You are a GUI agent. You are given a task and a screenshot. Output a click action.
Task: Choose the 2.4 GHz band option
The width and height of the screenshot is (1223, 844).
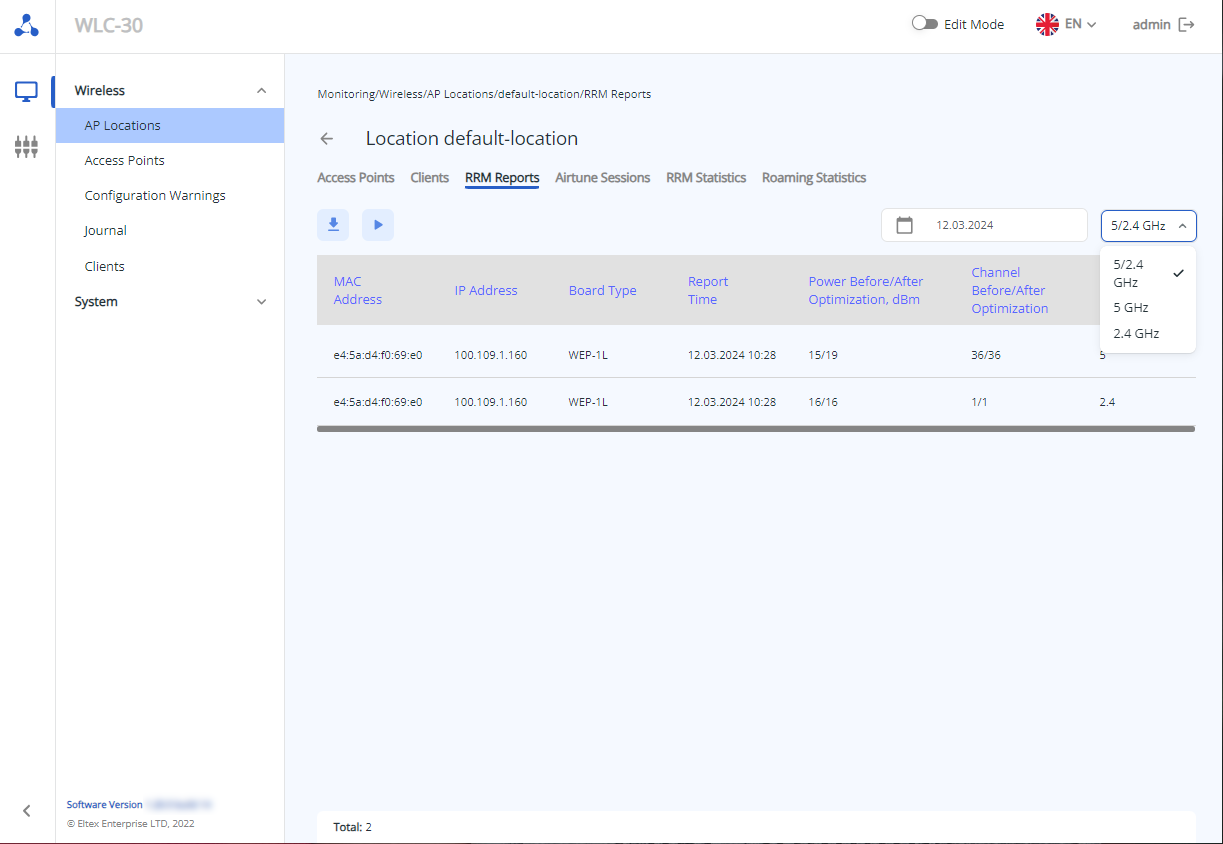[x=1136, y=334]
